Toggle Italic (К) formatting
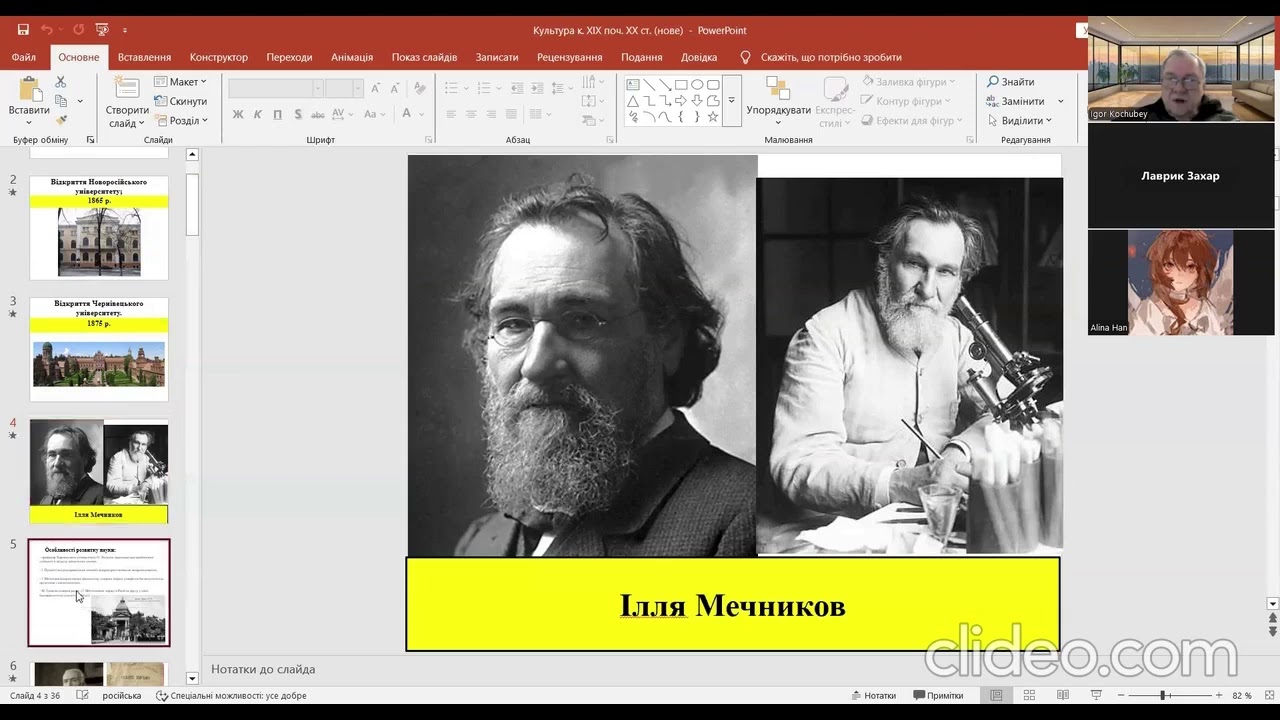The width and height of the screenshot is (1280, 720). click(x=258, y=115)
